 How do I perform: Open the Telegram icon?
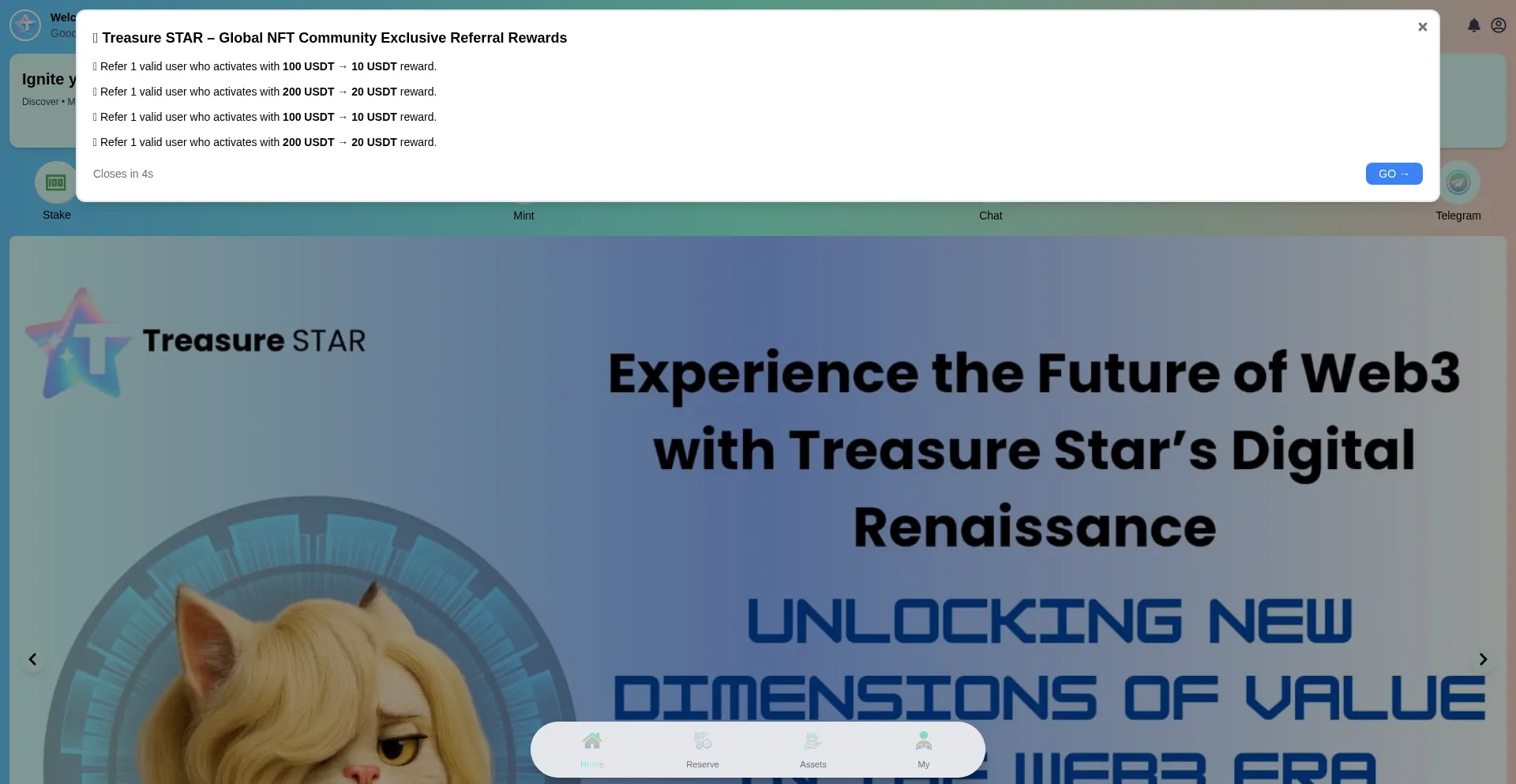(x=1458, y=183)
